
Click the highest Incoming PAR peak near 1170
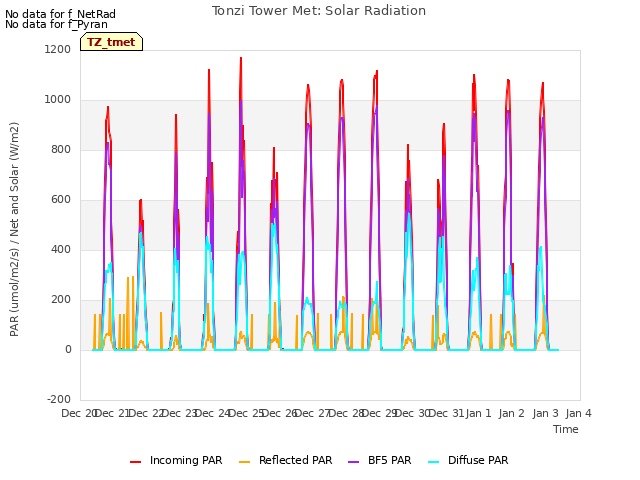coord(241,58)
